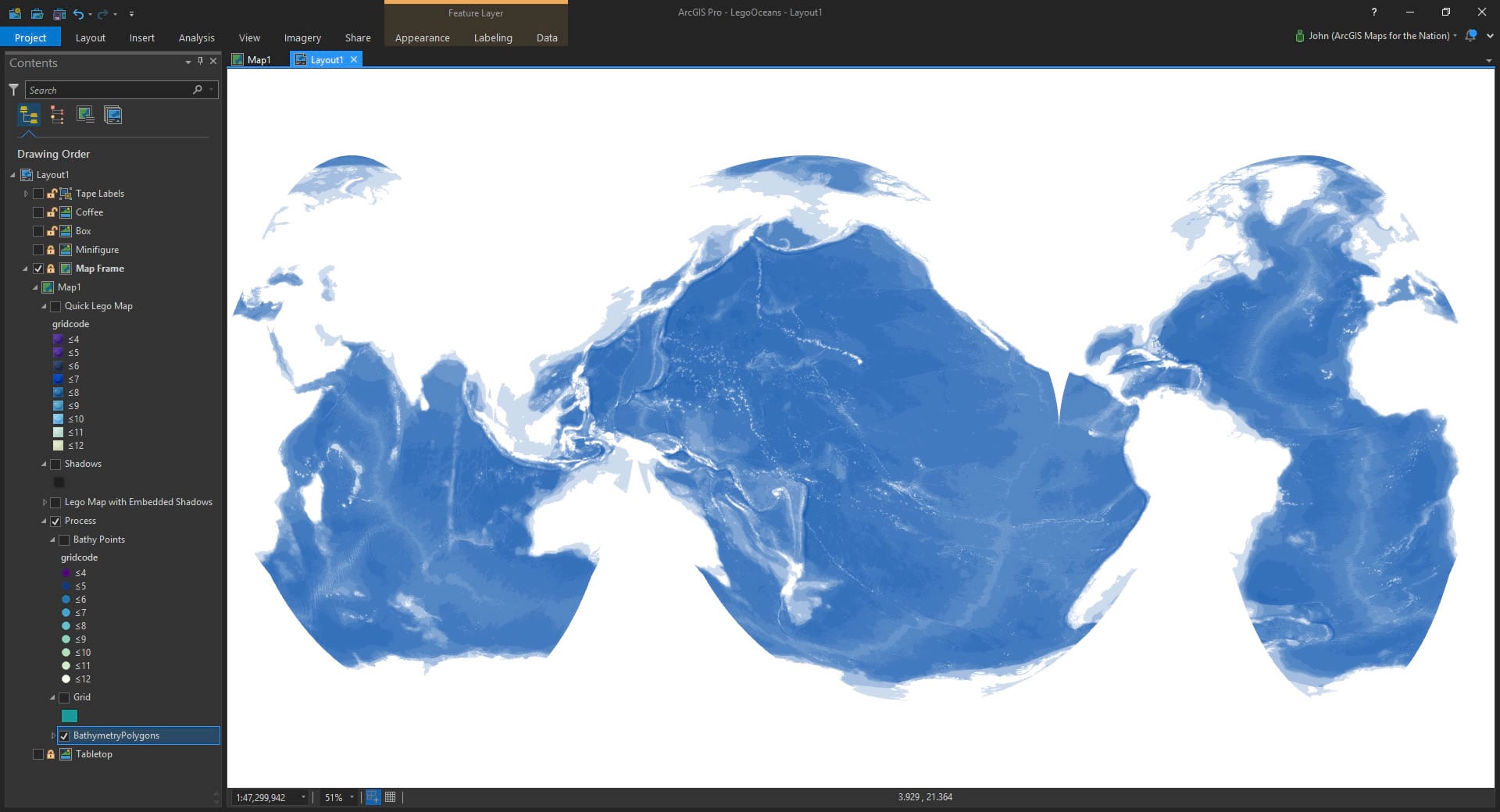Click the lock icon next to Minifigure
Screen dimensions: 1500x812
51,250
